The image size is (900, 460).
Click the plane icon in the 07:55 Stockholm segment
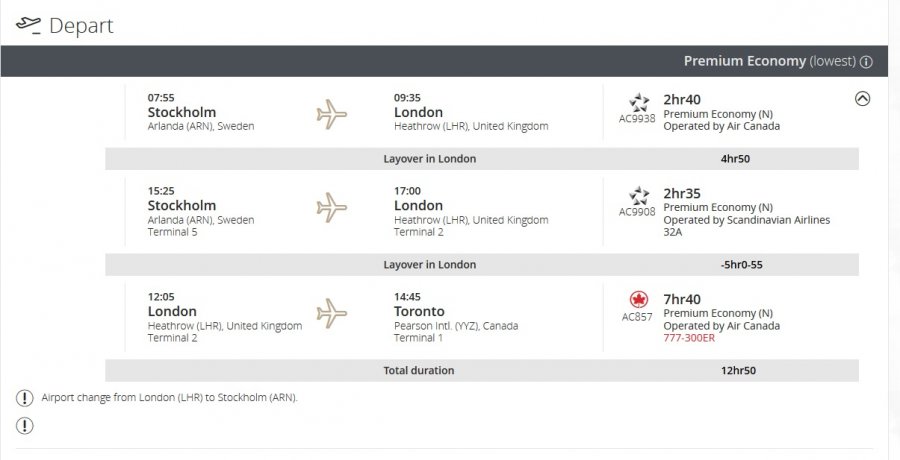(x=331, y=113)
